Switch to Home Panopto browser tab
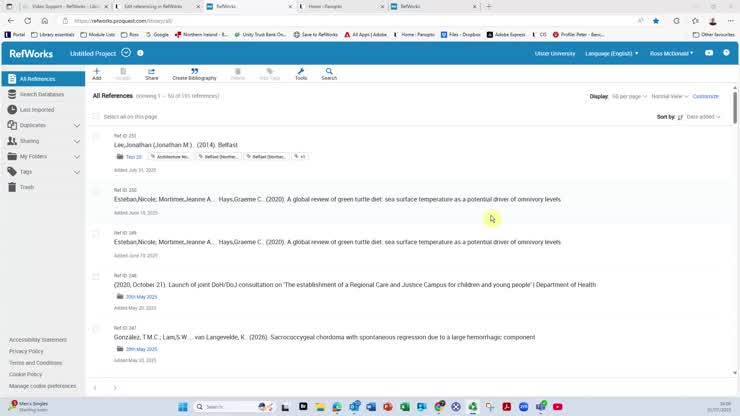The width and height of the screenshot is (740, 416). 342,7
